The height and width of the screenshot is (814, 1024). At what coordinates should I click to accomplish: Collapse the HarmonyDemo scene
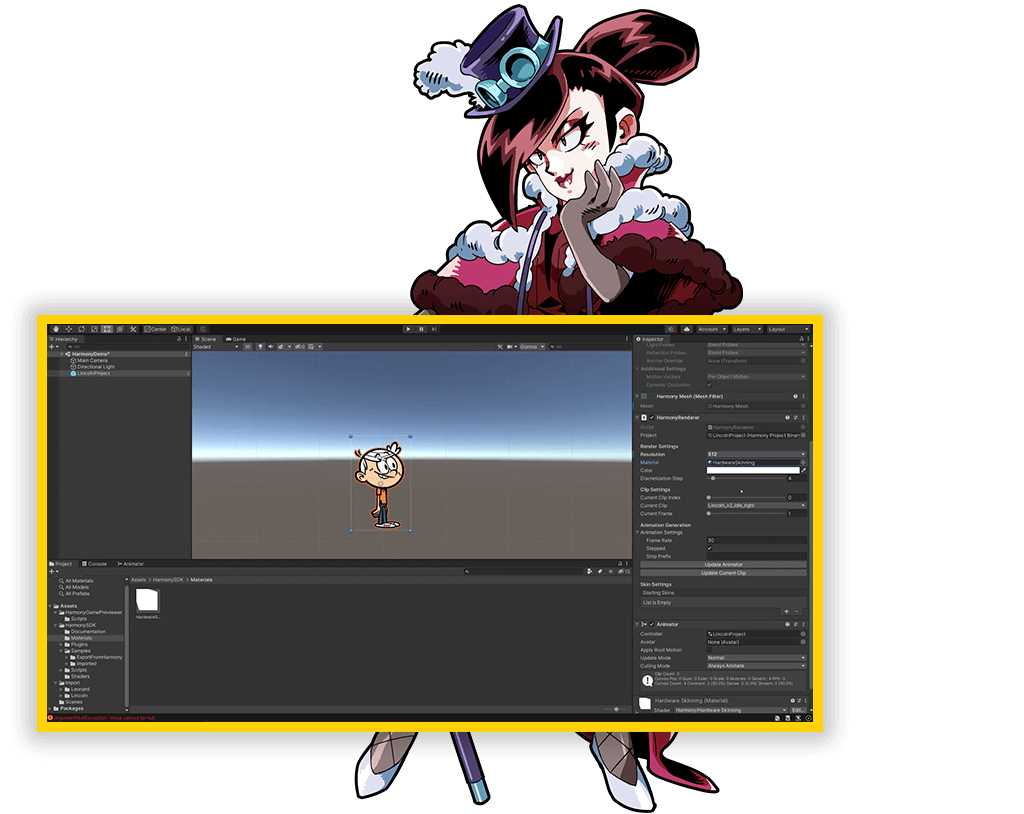(x=63, y=354)
